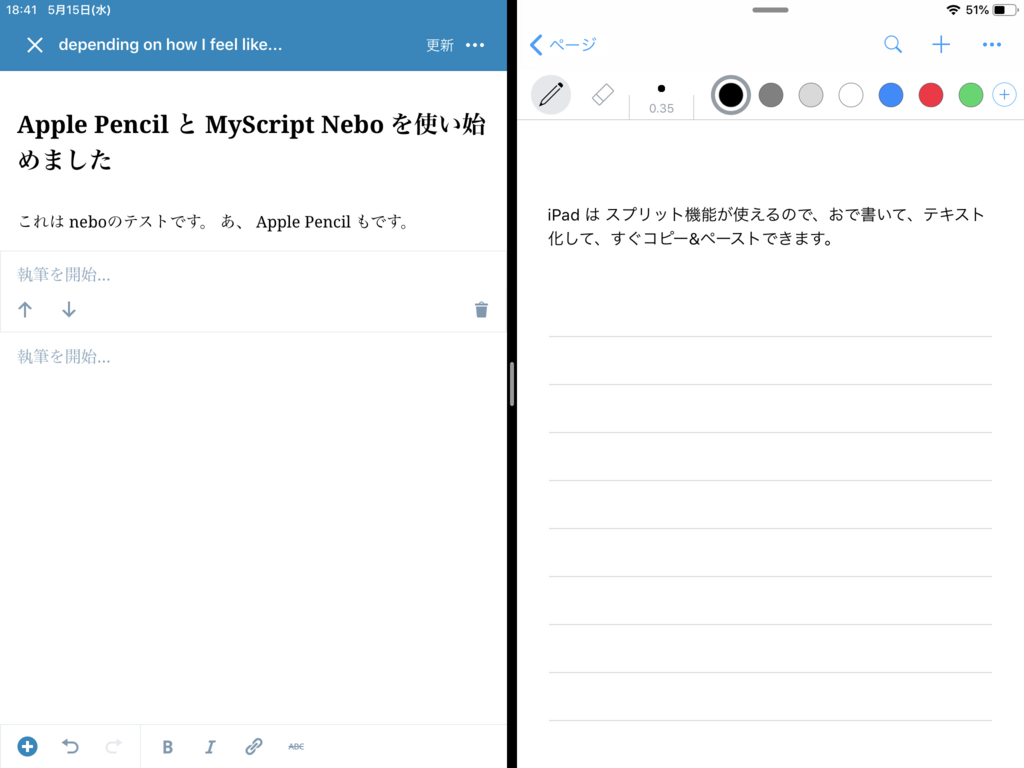Add new page with plus in Nebo
This screenshot has height=768, width=1024.
[x=941, y=44]
